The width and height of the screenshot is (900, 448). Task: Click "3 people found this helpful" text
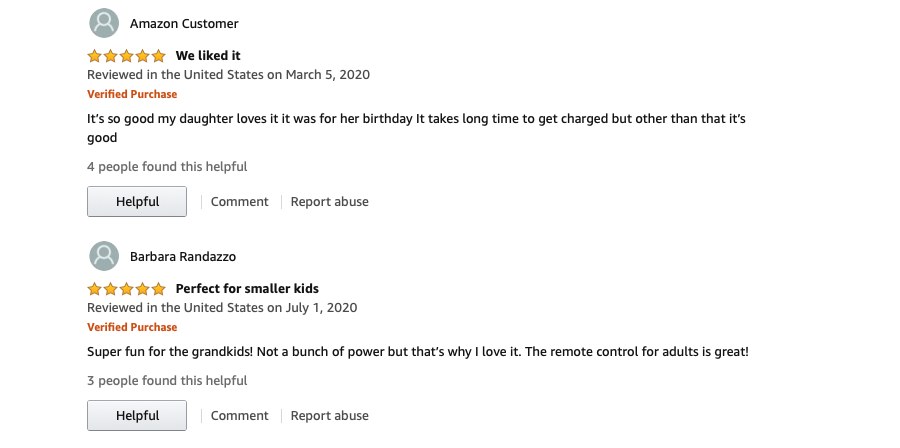[x=167, y=380]
